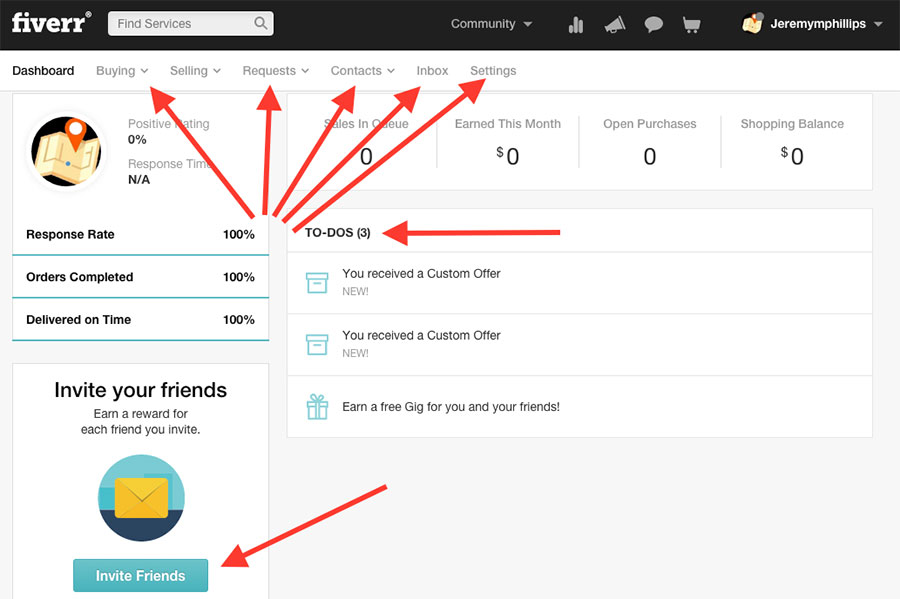Click the map profile picture

[66, 151]
